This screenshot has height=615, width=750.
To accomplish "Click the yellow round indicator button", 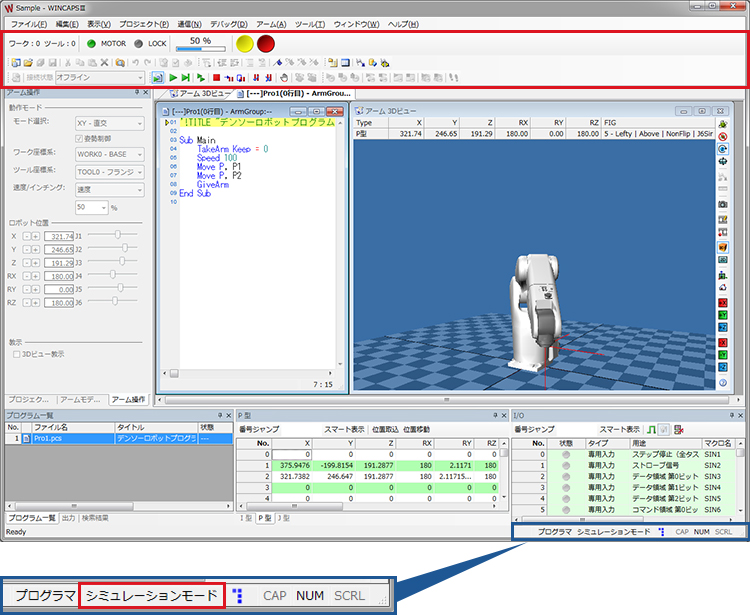I will click(244, 44).
